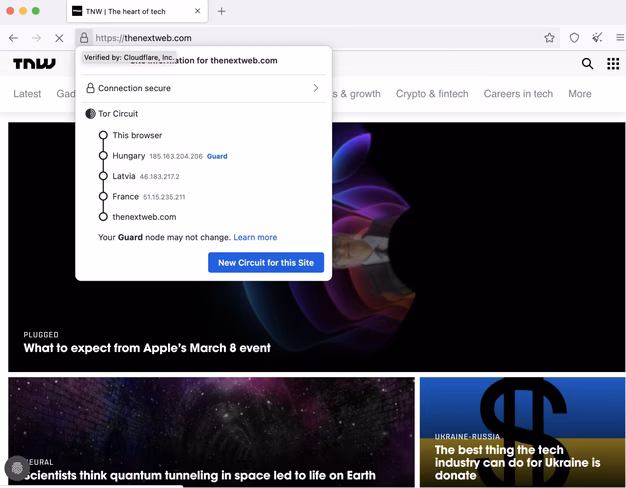Click the Tor Circuit onion icon
Screen dimensions: 626x488
pyautogui.click(x=91, y=114)
